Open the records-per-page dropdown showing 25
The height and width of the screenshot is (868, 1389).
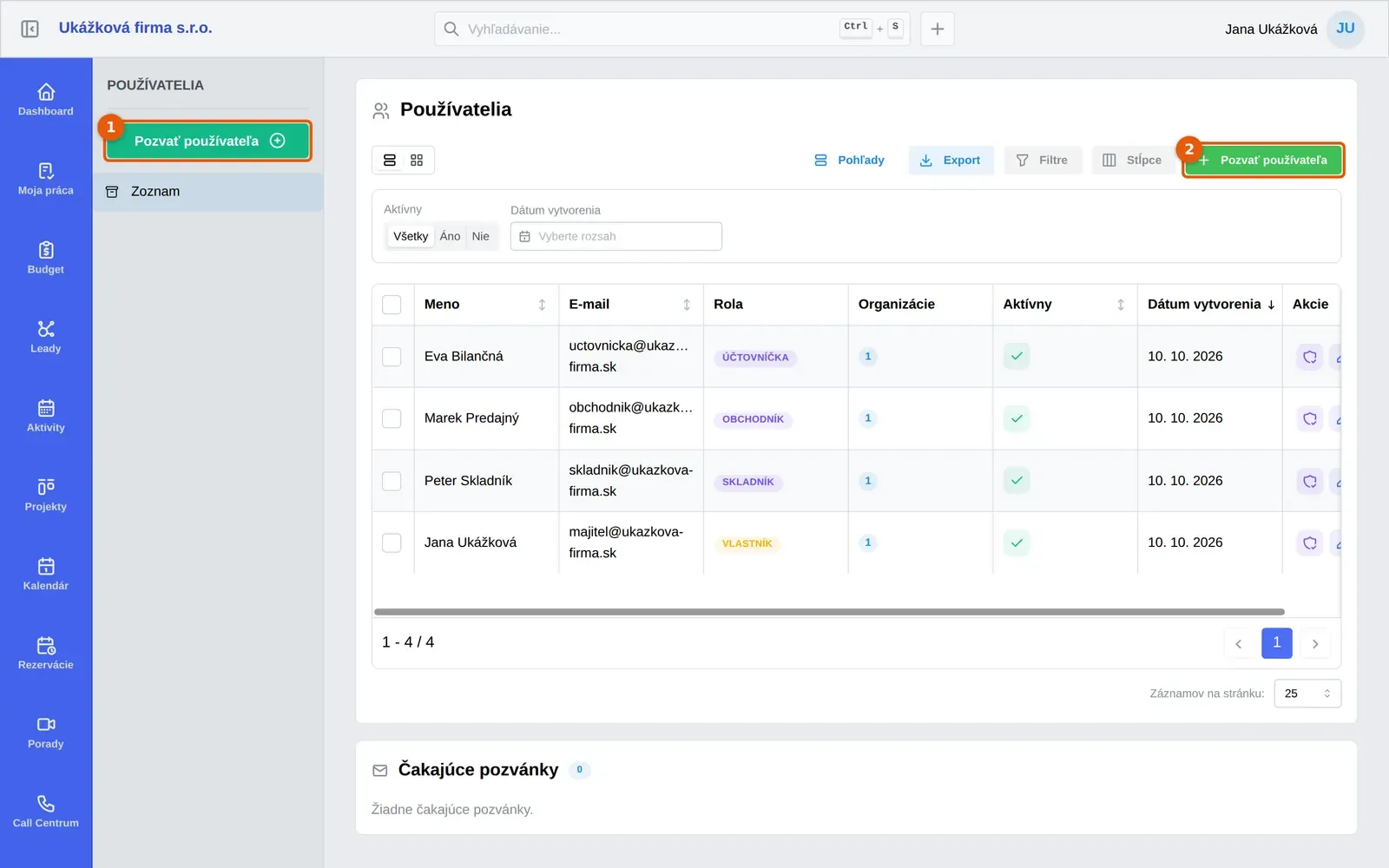1307,694
